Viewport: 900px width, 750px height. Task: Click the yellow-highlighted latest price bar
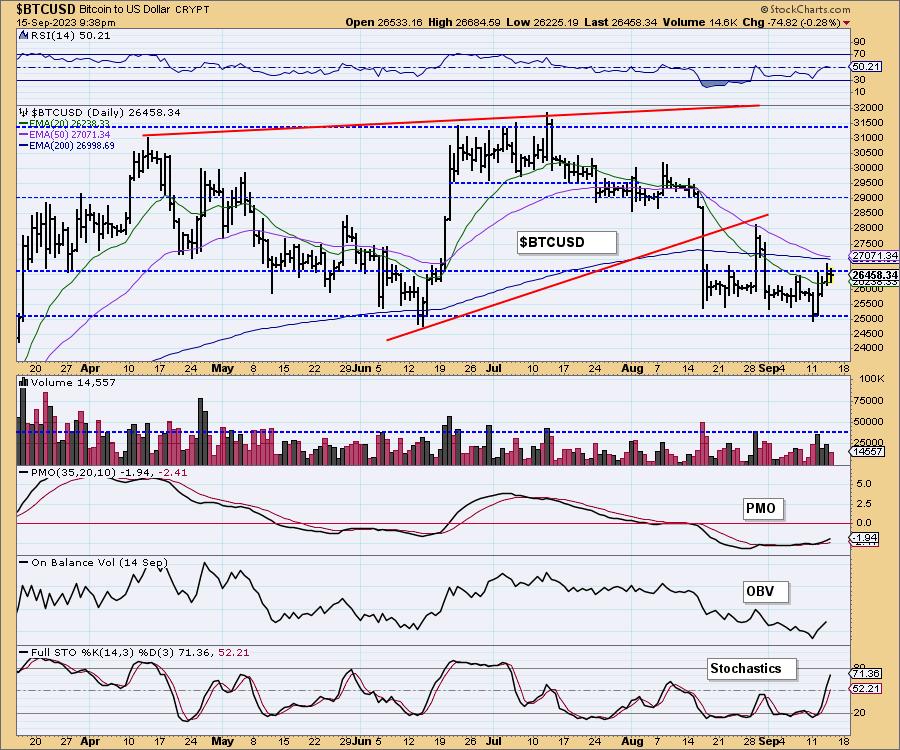point(832,275)
